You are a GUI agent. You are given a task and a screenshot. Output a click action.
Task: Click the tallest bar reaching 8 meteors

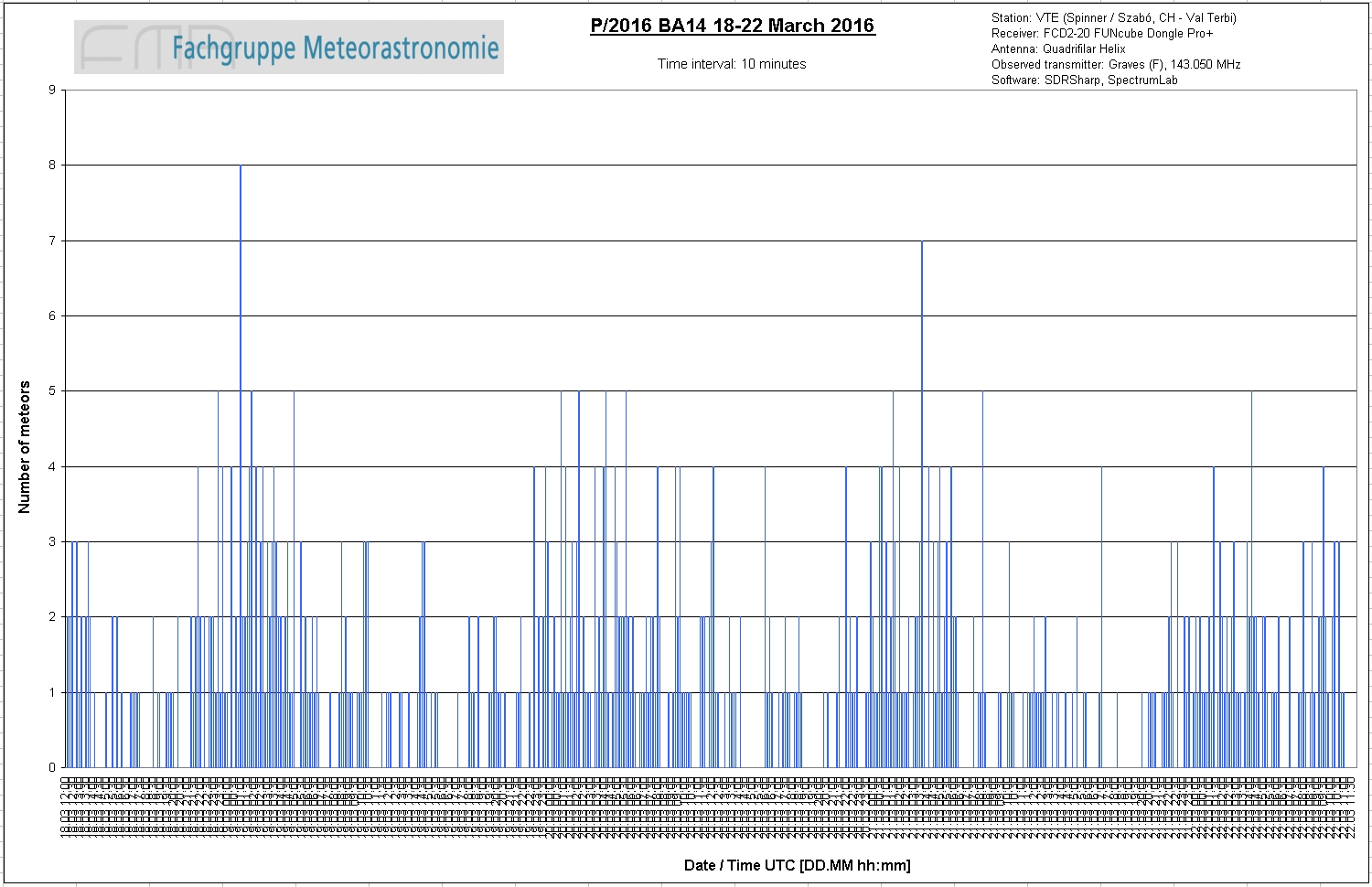point(241,466)
